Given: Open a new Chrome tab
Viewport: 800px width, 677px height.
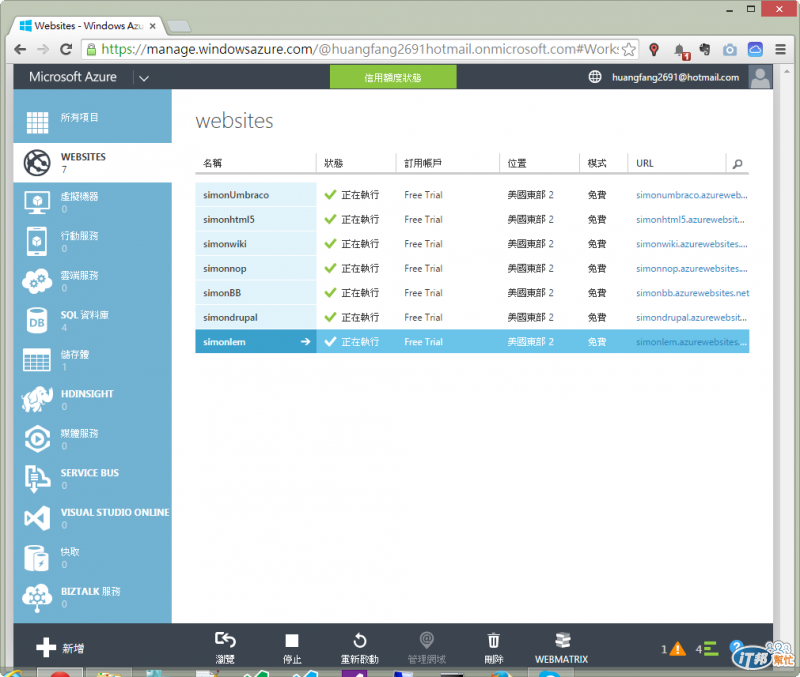Looking at the screenshot, I should tap(179, 26).
